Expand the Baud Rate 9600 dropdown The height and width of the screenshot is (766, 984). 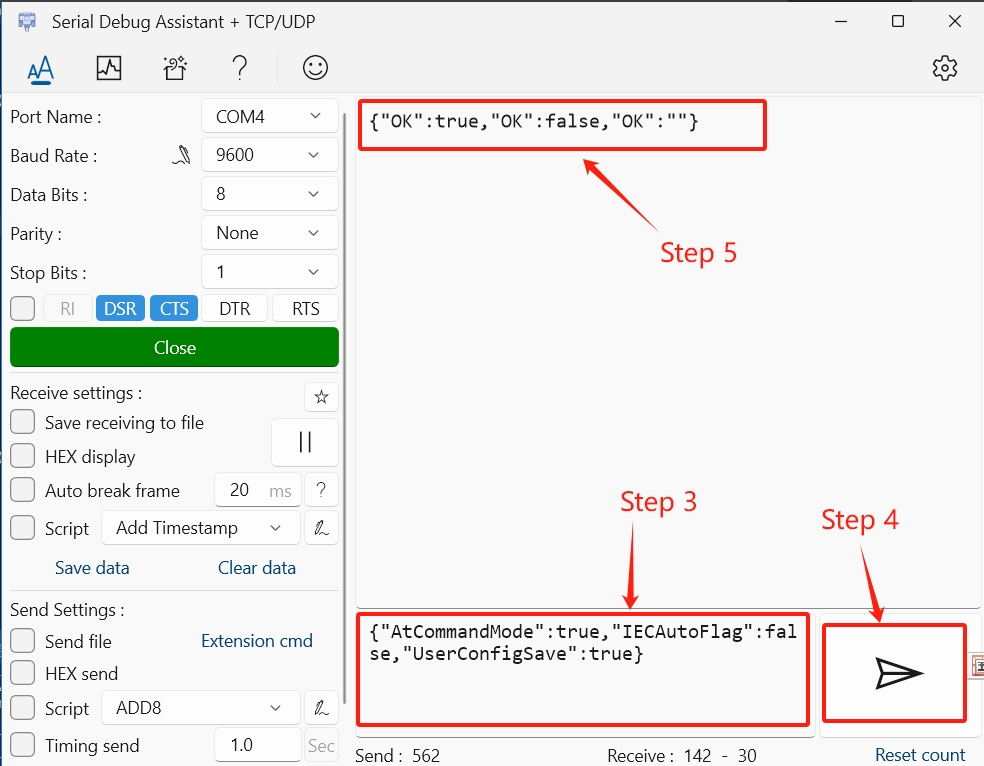click(269, 155)
